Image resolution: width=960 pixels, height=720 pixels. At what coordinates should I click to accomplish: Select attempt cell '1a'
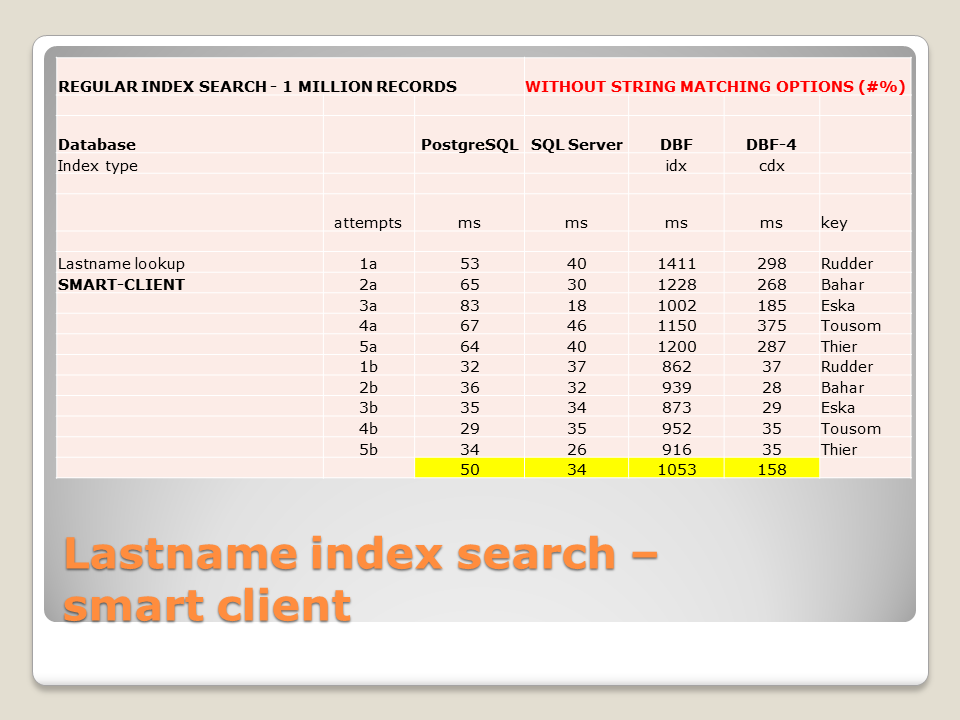(x=368, y=264)
